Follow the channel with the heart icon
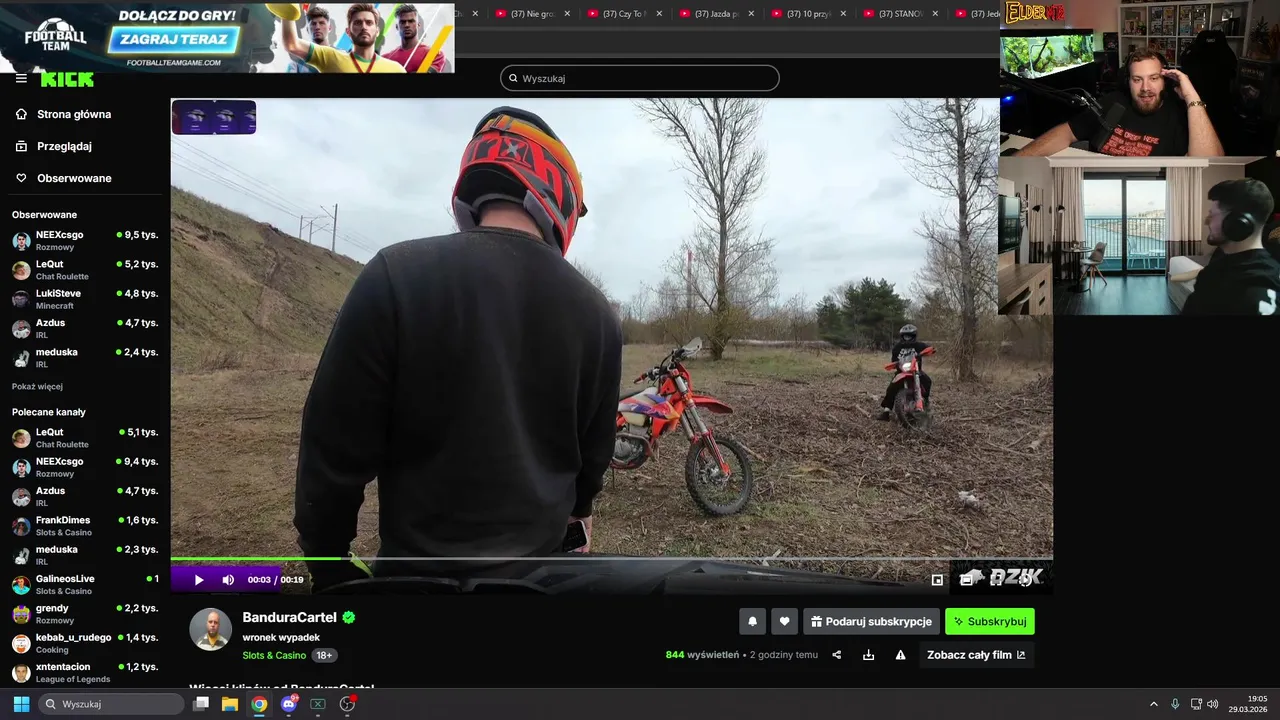 [785, 621]
